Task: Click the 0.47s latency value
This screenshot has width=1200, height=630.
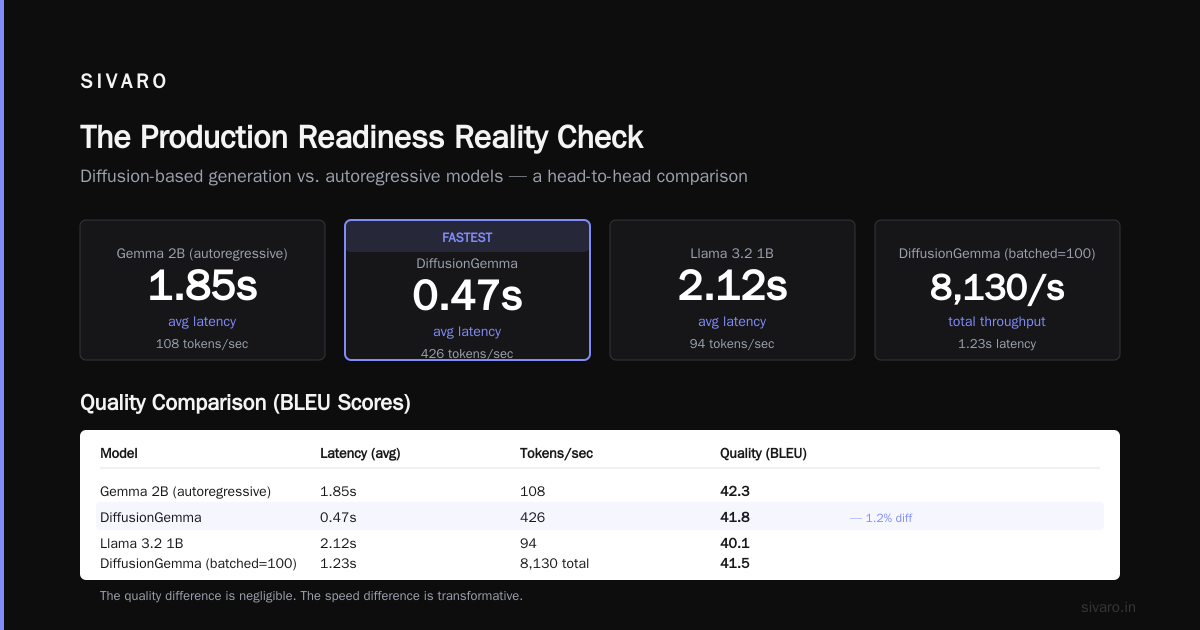Action: tap(467, 296)
